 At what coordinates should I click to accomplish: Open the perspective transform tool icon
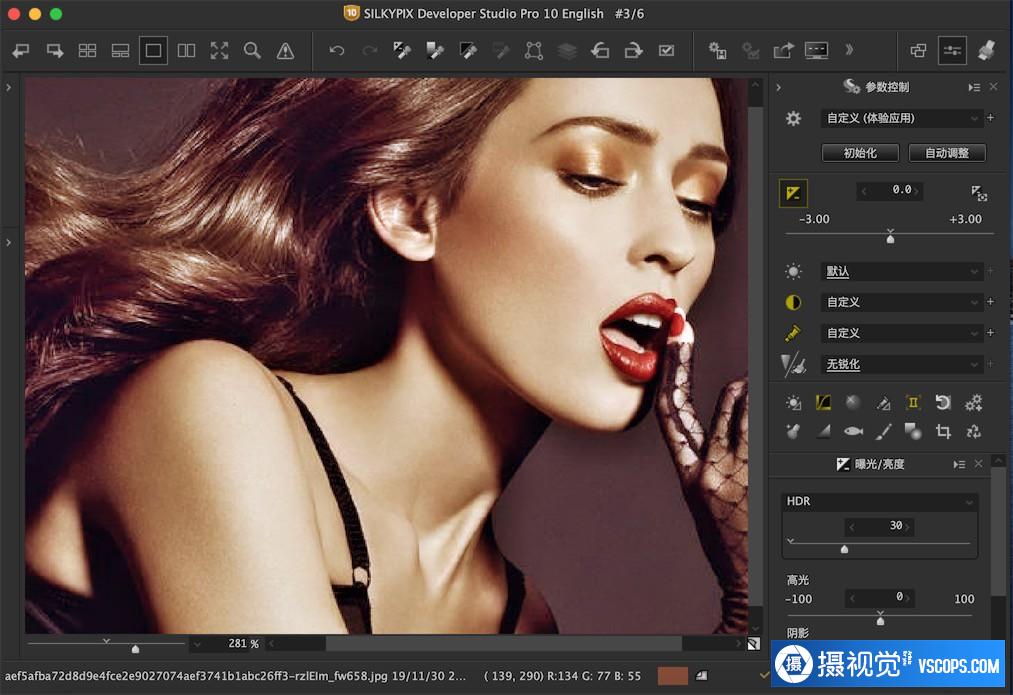pyautogui.click(x=534, y=50)
